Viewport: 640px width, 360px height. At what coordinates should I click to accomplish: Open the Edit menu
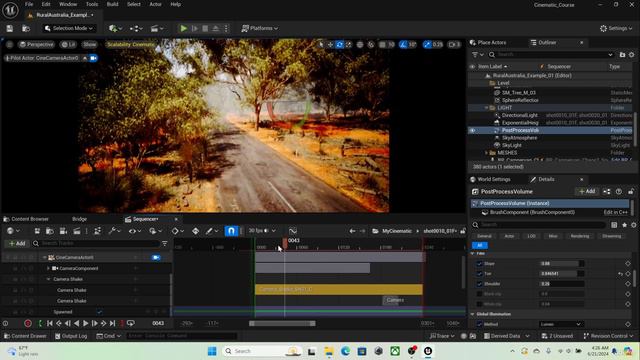pos(46,4)
